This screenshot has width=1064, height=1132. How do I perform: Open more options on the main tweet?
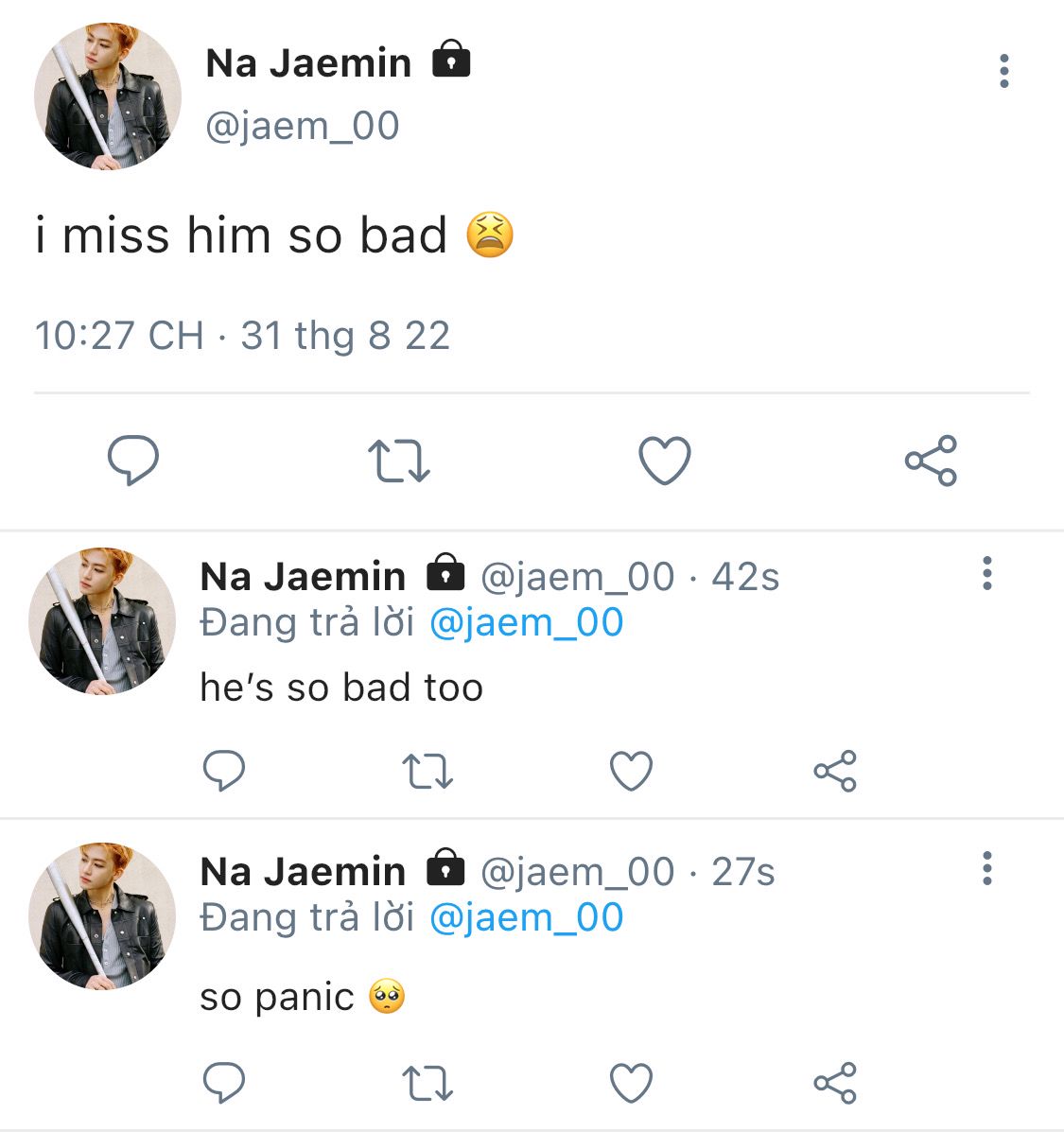coord(1003,72)
